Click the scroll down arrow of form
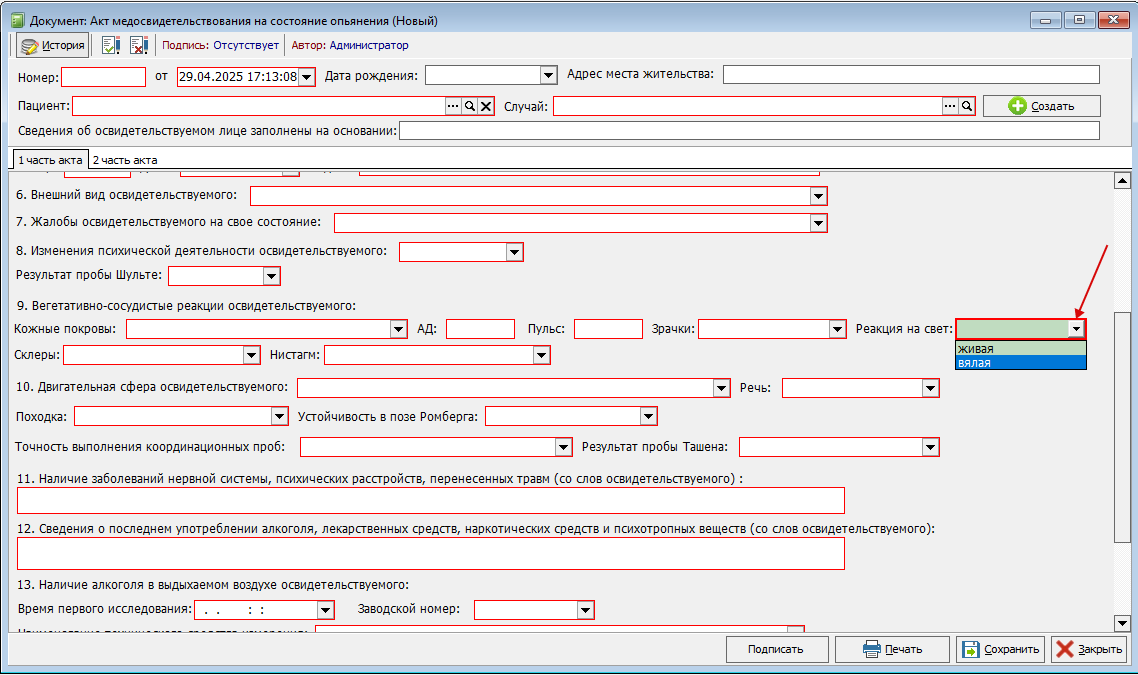The width and height of the screenshot is (1138, 675). coord(1122,623)
